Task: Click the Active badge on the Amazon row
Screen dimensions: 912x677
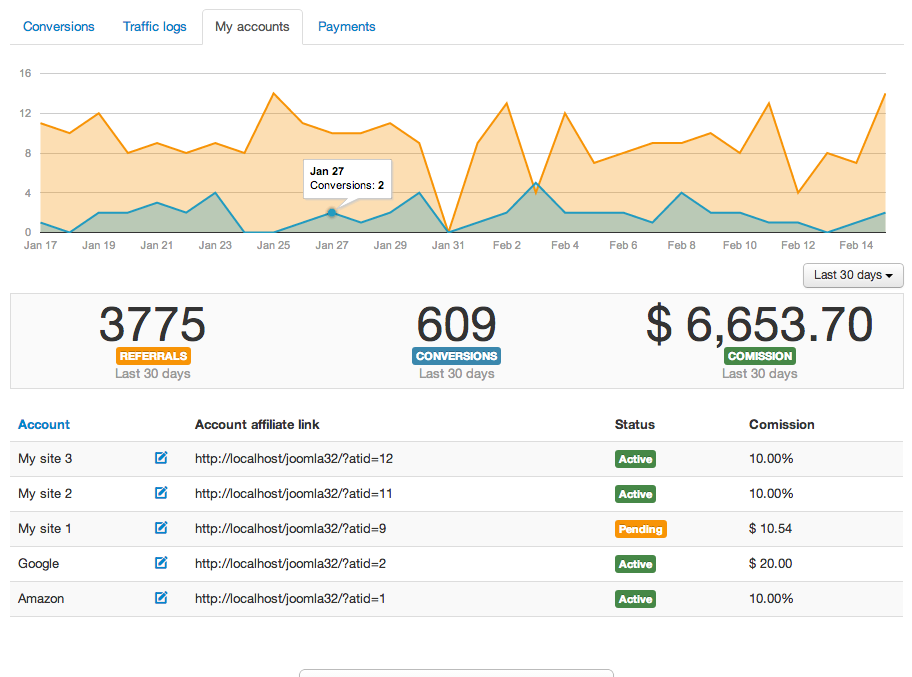Action: (x=635, y=598)
